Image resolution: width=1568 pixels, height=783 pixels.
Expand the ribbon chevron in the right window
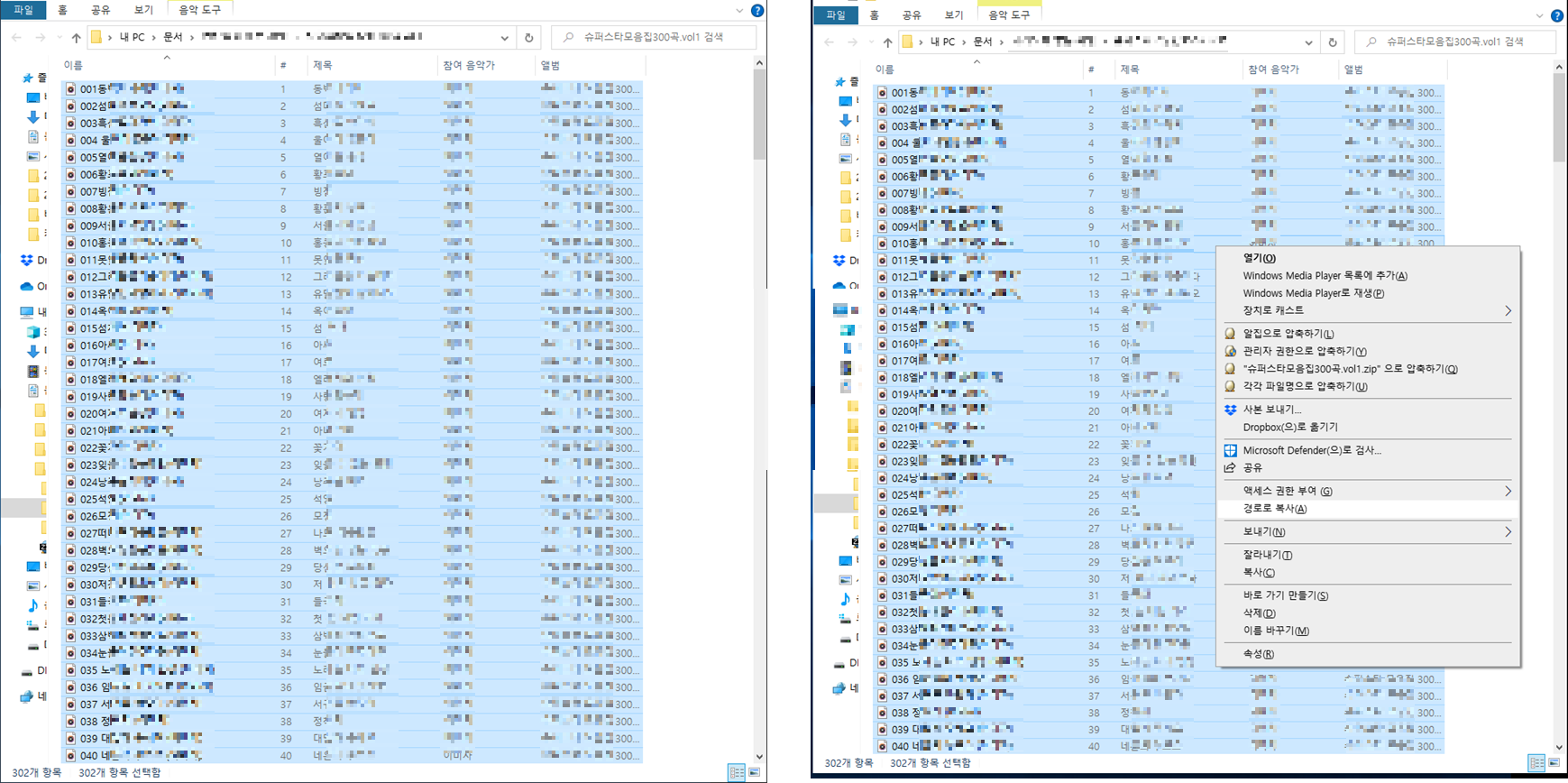point(1539,15)
